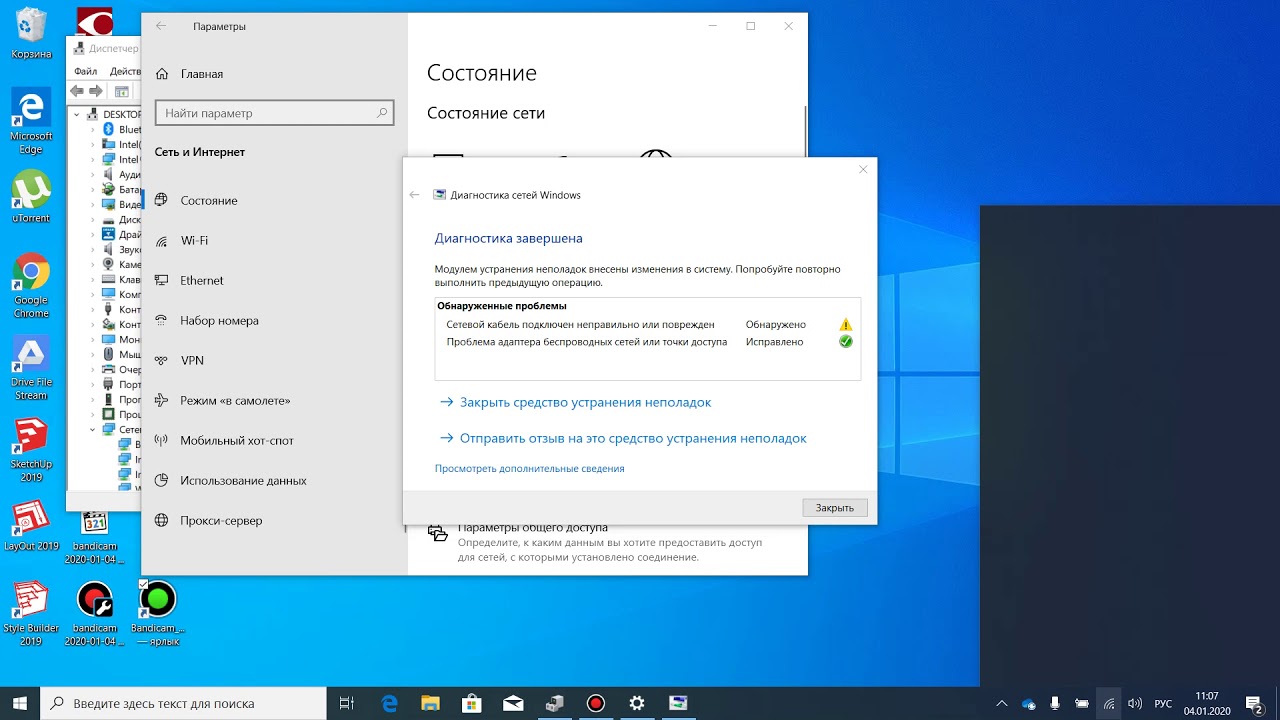Open Microsoft Edge desktop shortcut
The height and width of the screenshot is (720, 1280).
(x=31, y=121)
